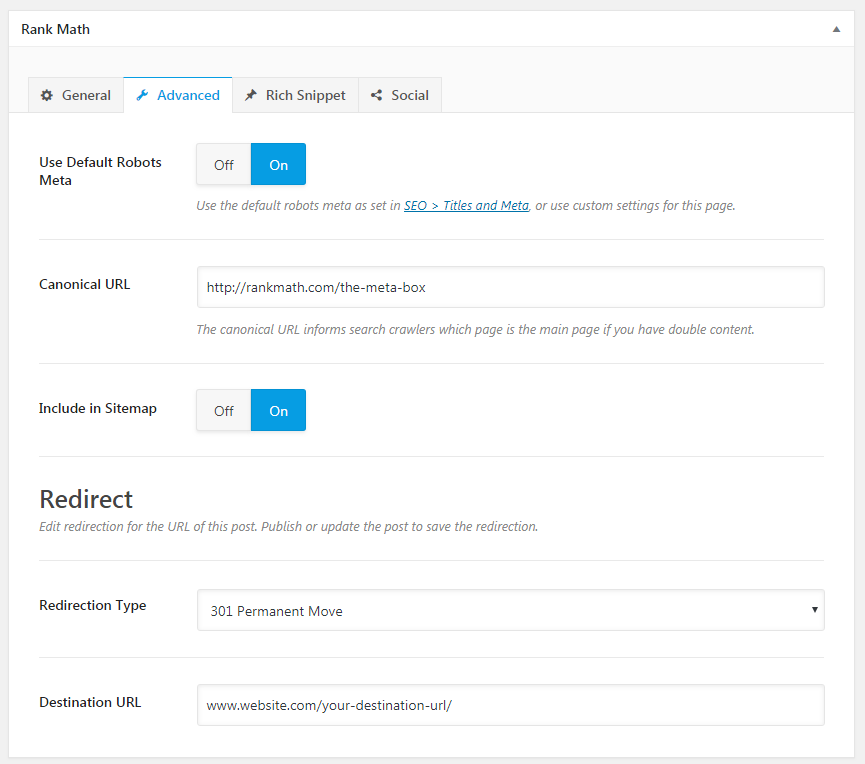Turn On Use Default Robots Meta
This screenshot has width=865, height=764.
click(279, 164)
